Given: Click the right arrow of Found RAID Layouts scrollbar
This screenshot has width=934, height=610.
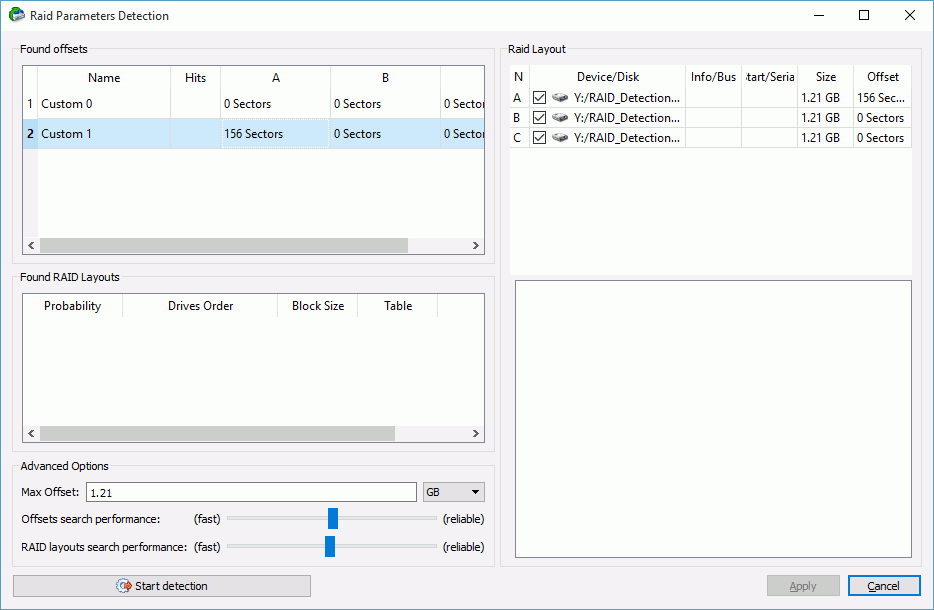Looking at the screenshot, I should pyautogui.click(x=476, y=434).
